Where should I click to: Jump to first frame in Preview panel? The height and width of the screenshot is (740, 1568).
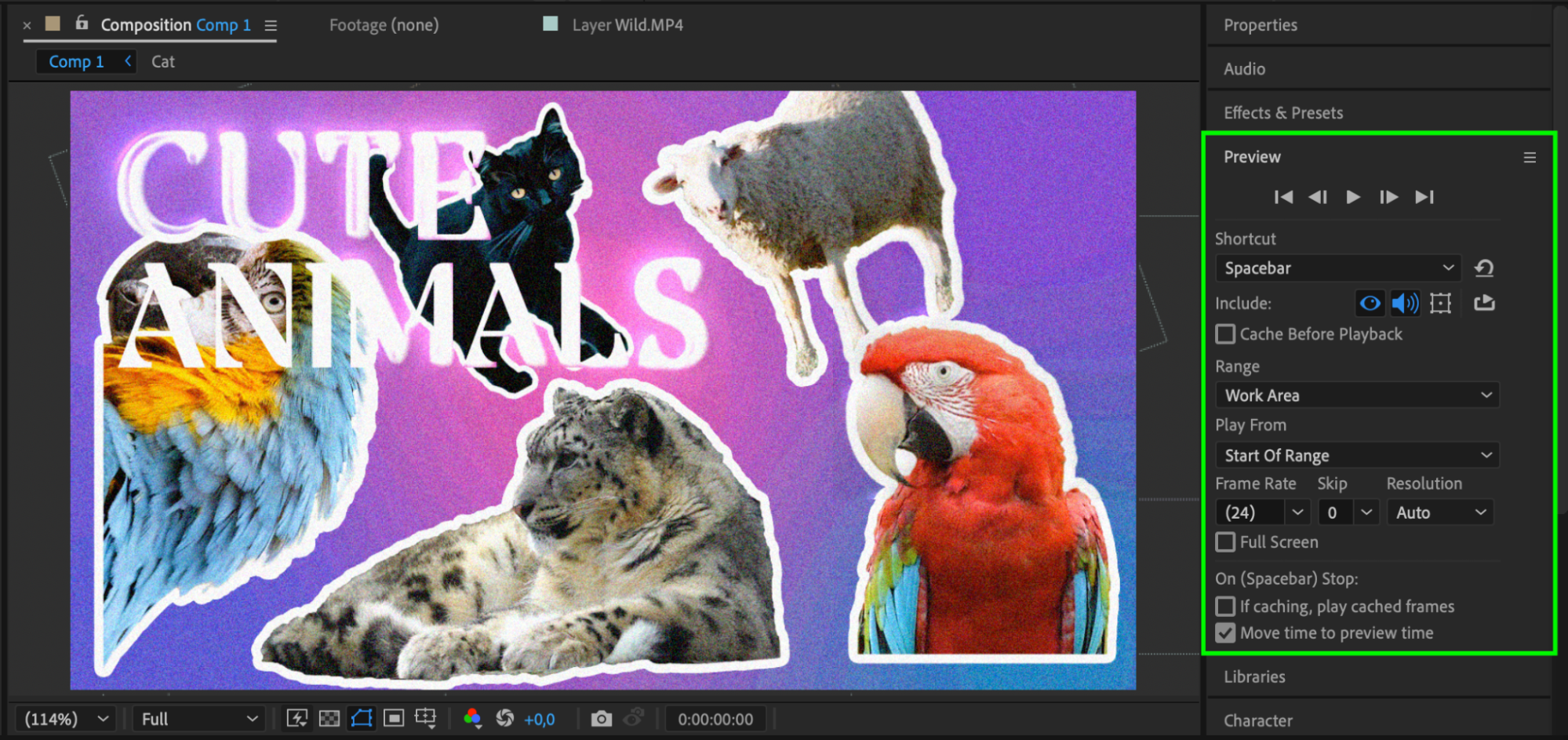pos(1283,197)
